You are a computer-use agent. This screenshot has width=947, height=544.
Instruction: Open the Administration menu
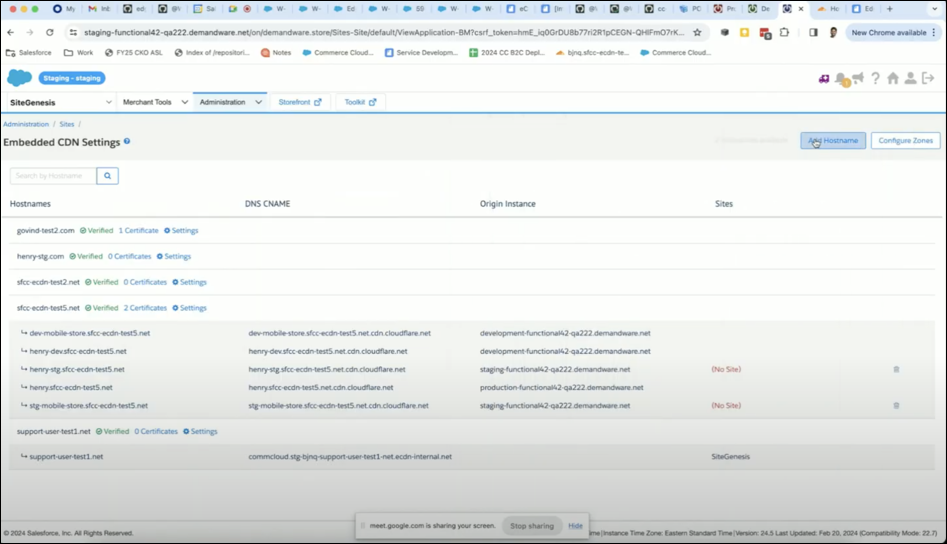point(230,102)
